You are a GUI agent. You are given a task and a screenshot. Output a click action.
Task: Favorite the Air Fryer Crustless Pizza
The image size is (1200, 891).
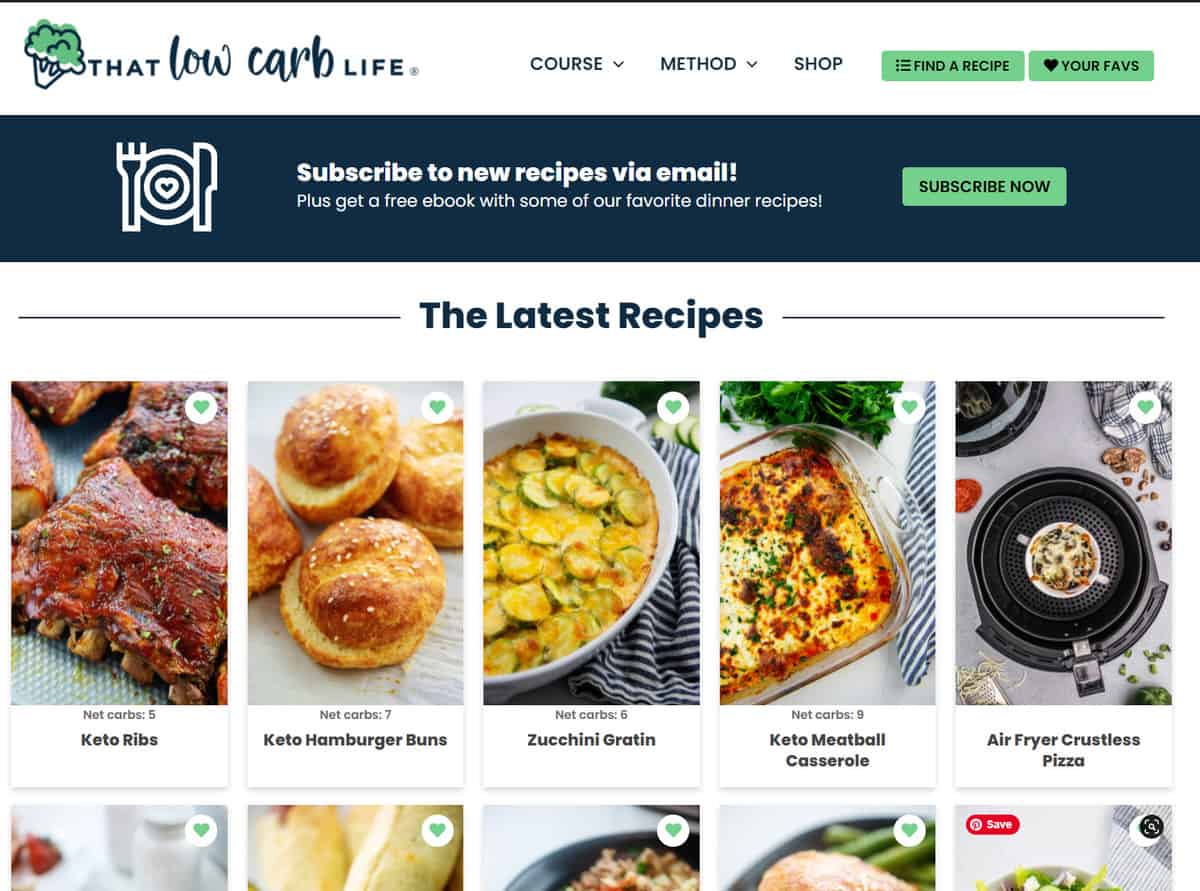click(1145, 407)
